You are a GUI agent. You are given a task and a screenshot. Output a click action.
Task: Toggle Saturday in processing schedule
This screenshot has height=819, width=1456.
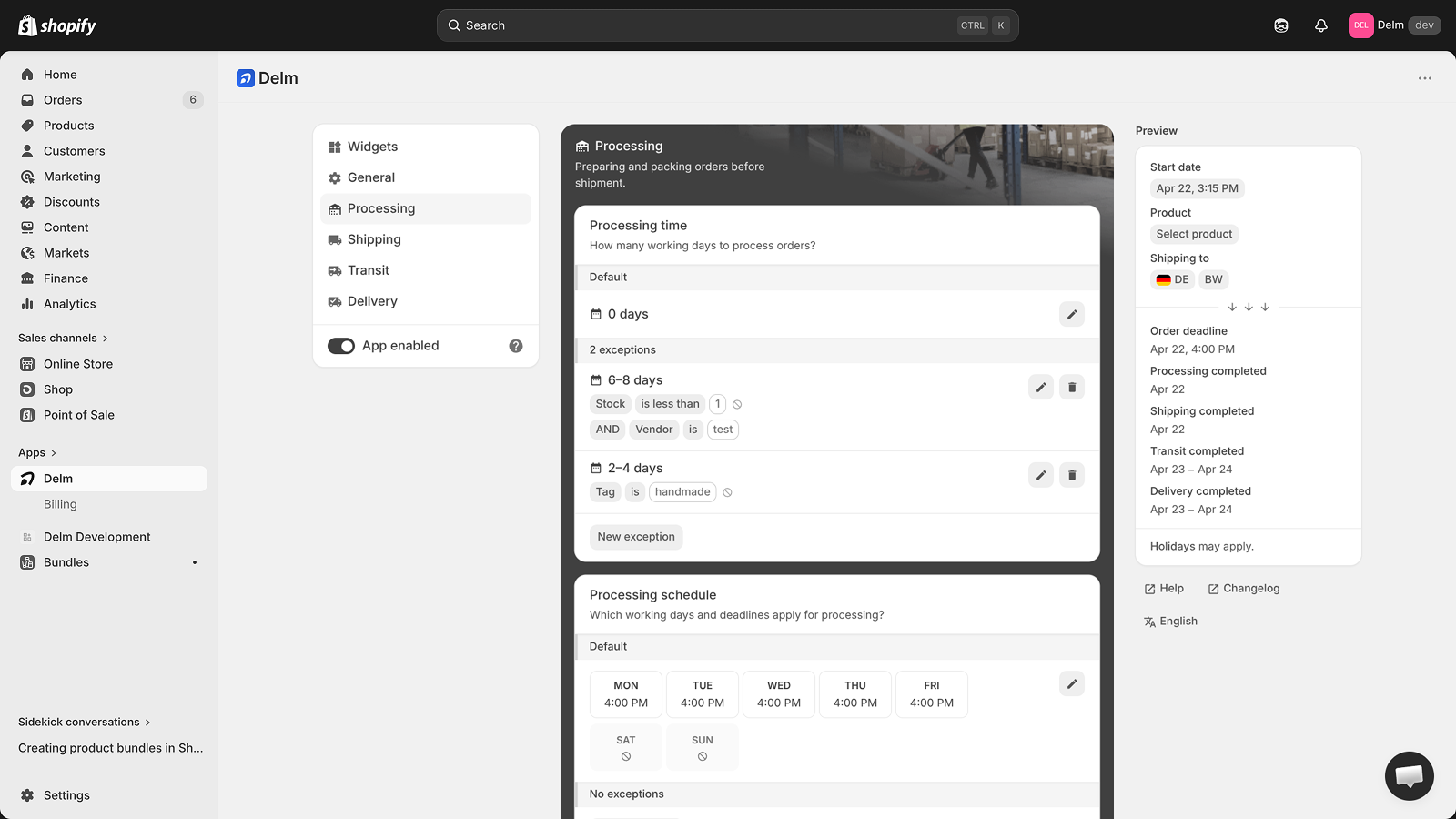[626, 747]
